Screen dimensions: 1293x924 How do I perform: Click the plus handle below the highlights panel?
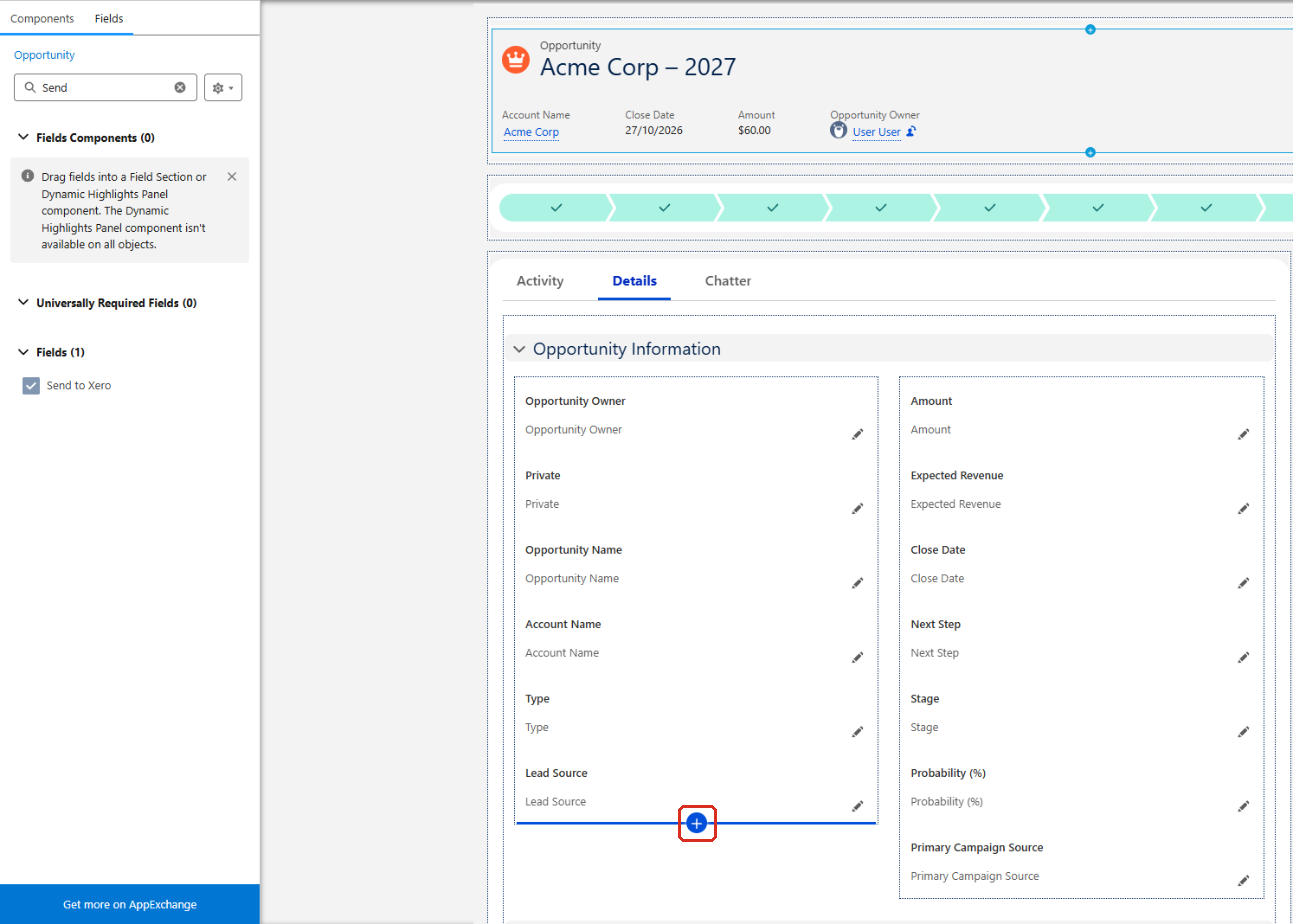(x=1090, y=152)
